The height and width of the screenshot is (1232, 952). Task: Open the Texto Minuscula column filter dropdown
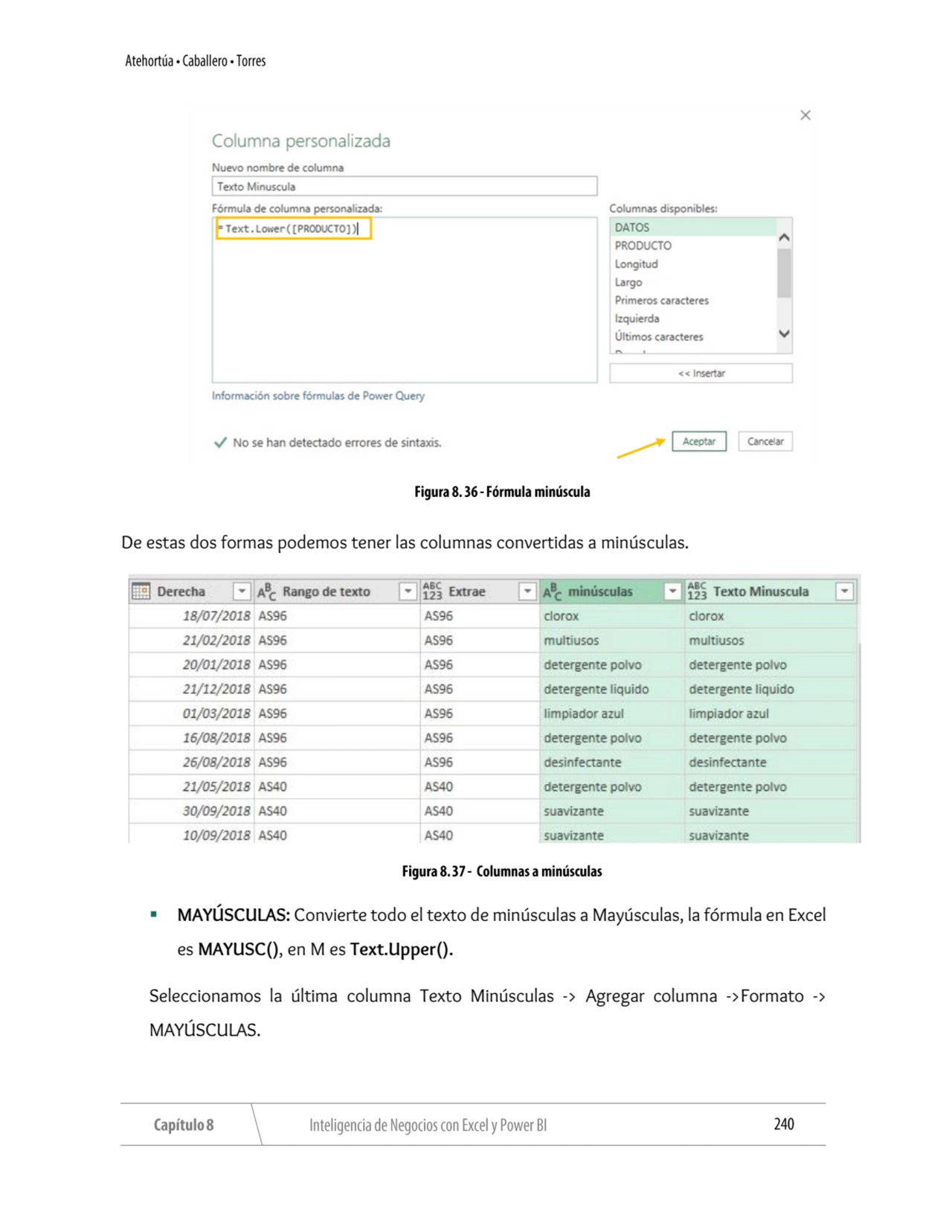point(844,591)
